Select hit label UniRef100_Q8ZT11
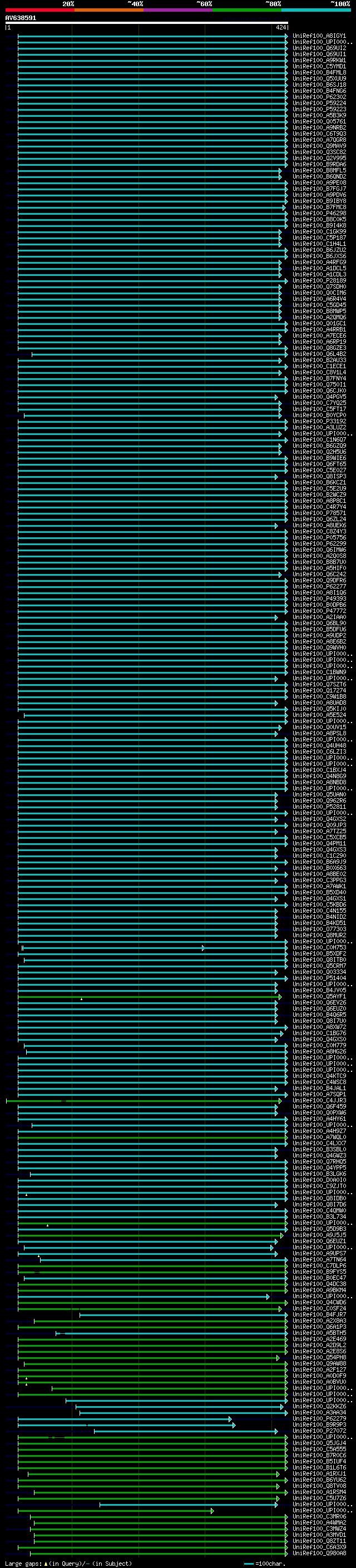The width and height of the screenshot is (356, 1568). coord(319,1541)
